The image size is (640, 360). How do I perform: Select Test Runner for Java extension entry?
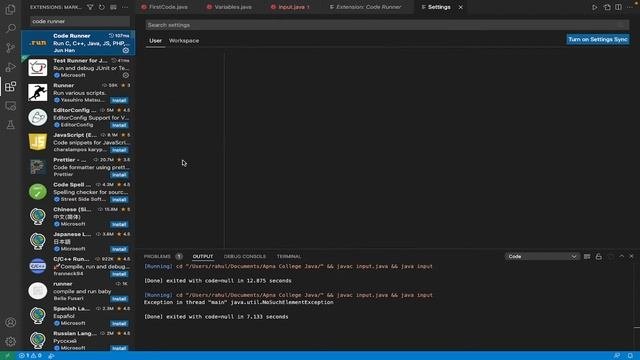coord(78,68)
